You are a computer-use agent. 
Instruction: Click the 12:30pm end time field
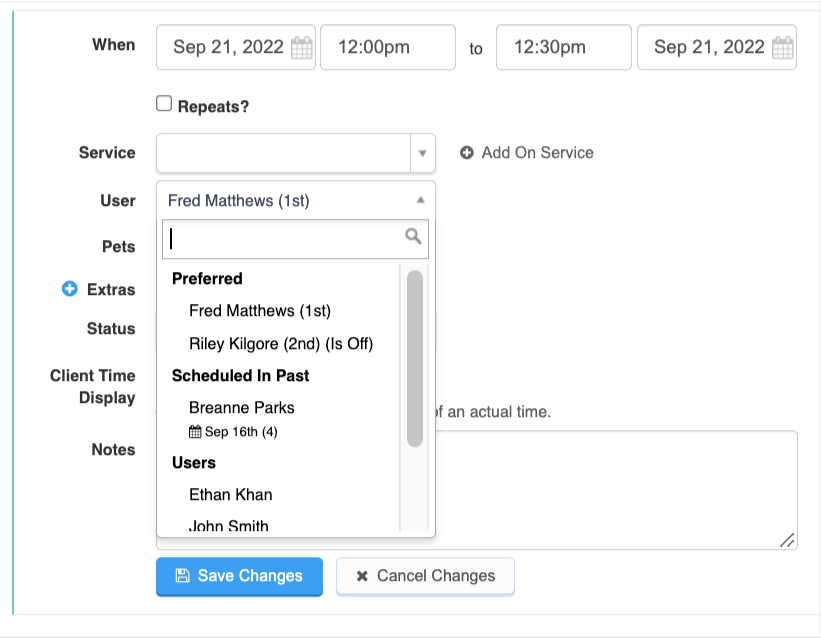[x=564, y=47]
